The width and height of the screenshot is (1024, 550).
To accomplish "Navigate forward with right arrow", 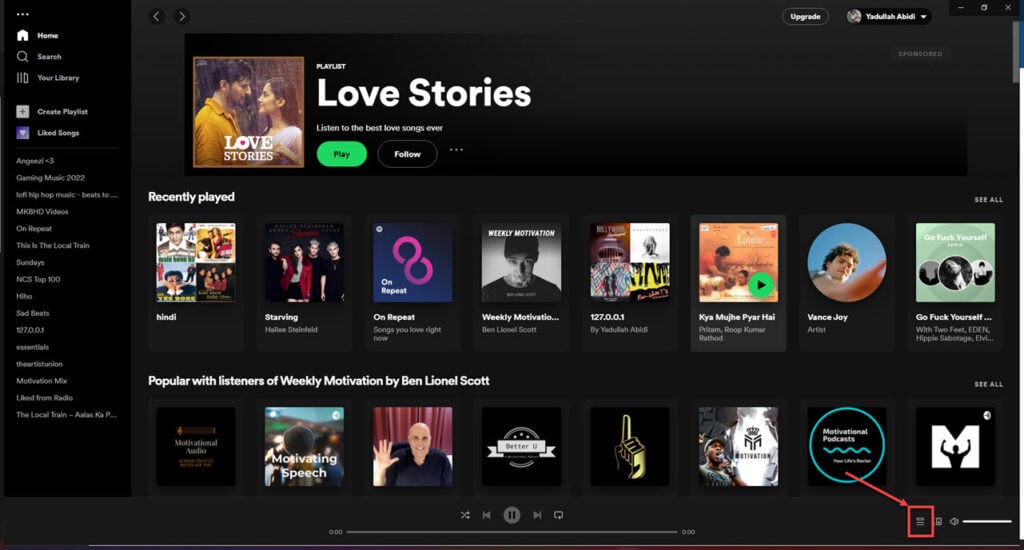I will pos(182,16).
